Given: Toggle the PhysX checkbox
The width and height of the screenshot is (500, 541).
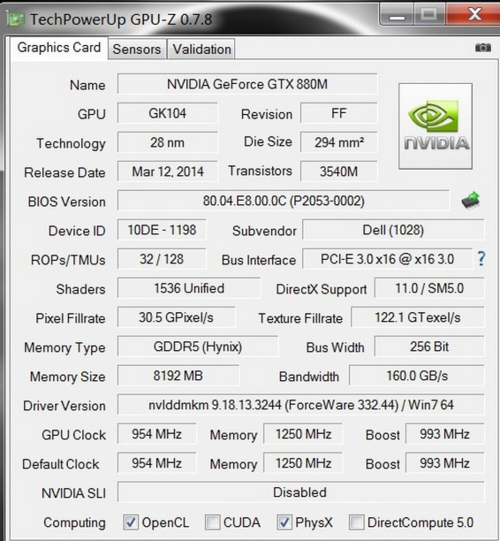Looking at the screenshot, I should tap(285, 522).
